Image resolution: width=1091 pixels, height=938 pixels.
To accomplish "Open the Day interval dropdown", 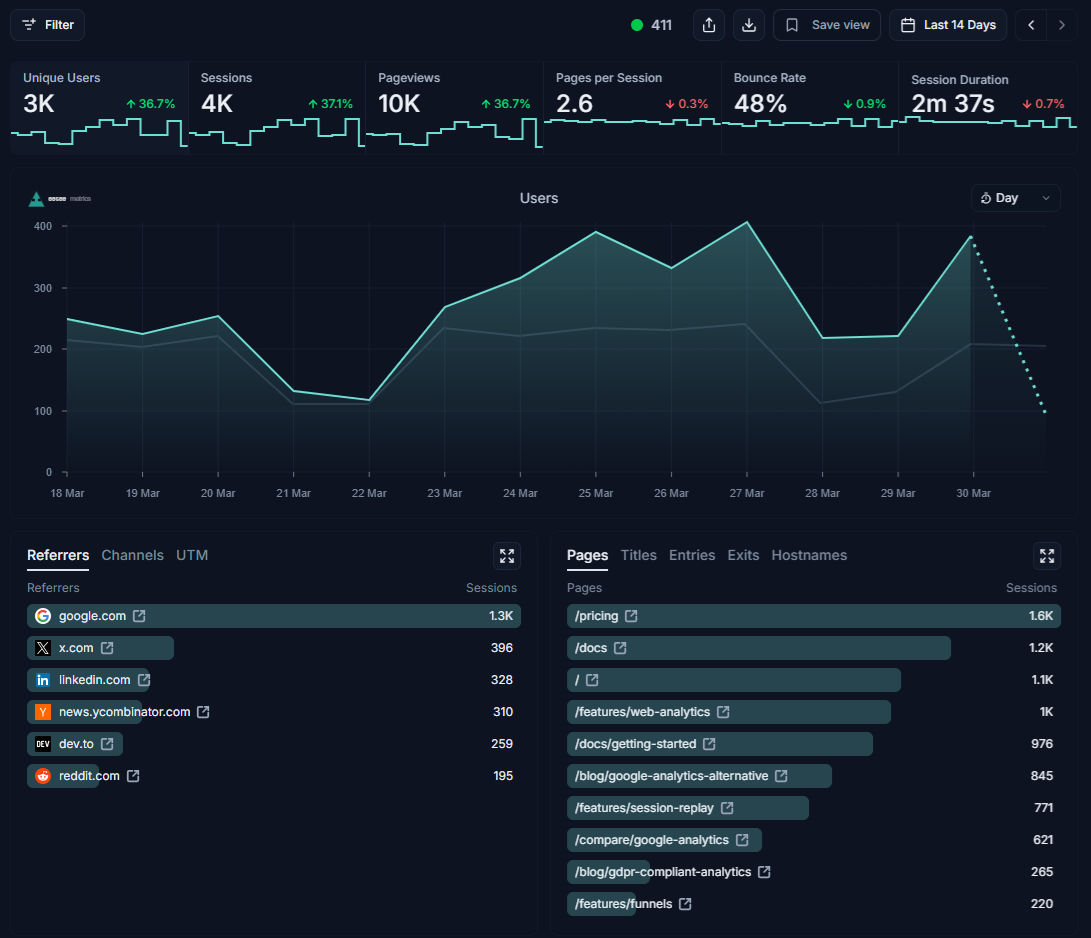I will point(1015,198).
